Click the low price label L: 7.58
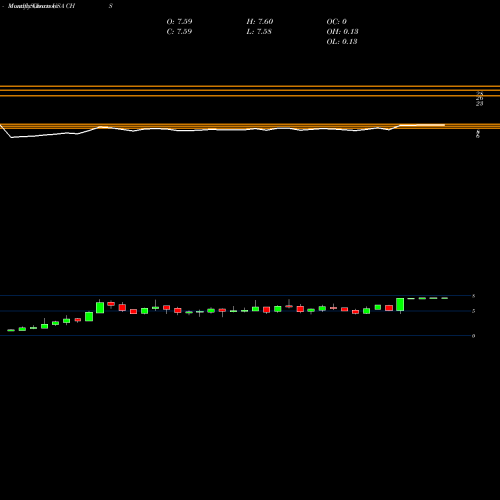 tap(259, 32)
